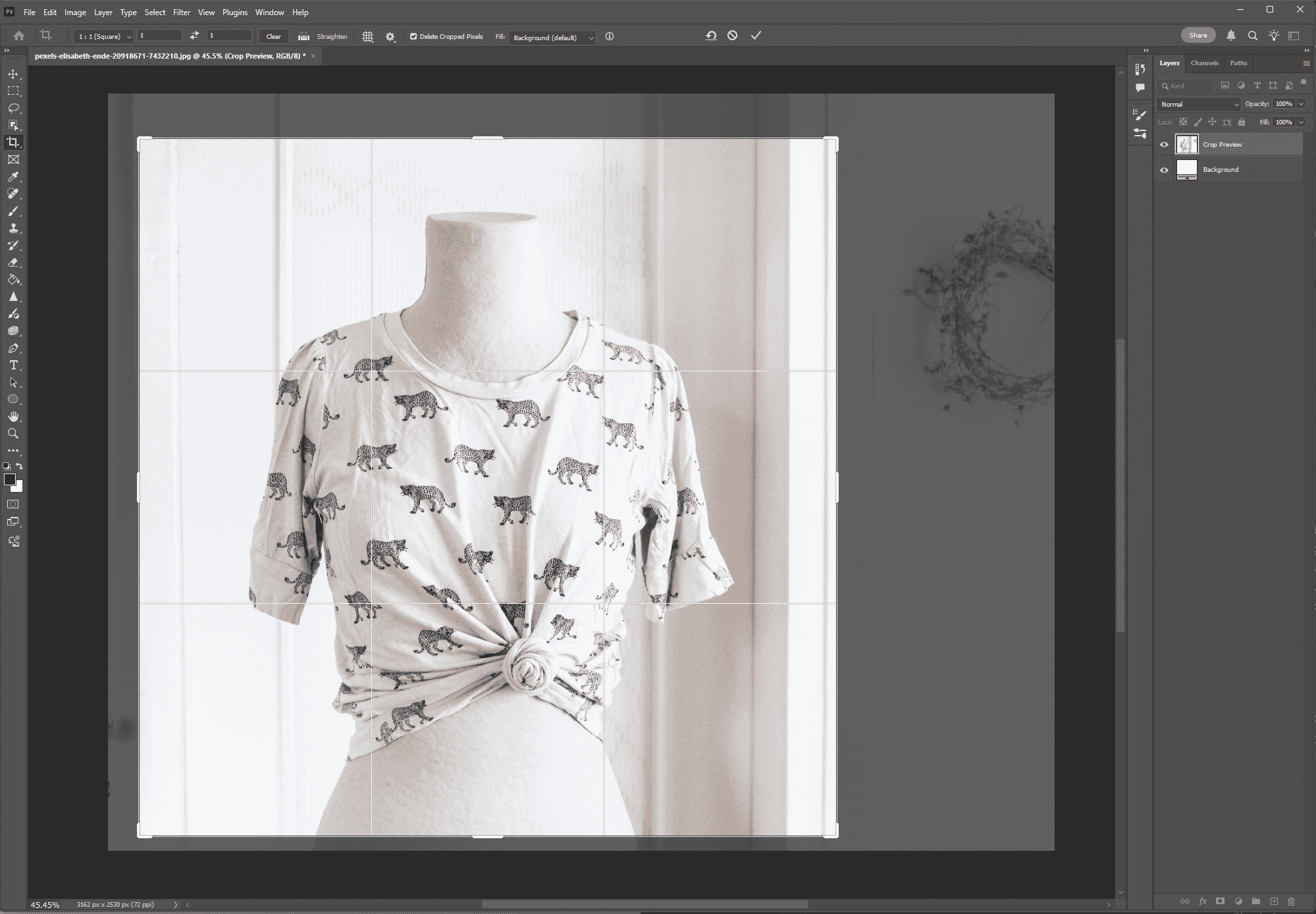Click the foreground color swatch
Viewport: 1316px width, 914px height.
tap(9, 479)
